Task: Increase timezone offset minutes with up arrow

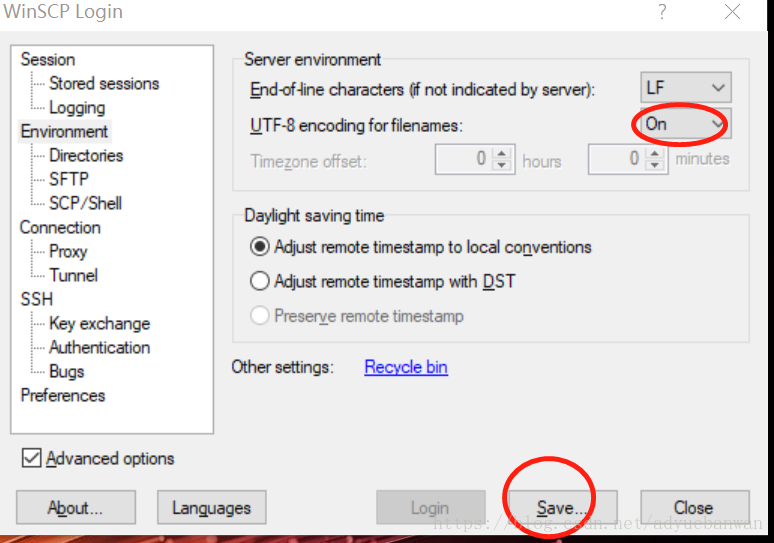Action: coord(655,153)
